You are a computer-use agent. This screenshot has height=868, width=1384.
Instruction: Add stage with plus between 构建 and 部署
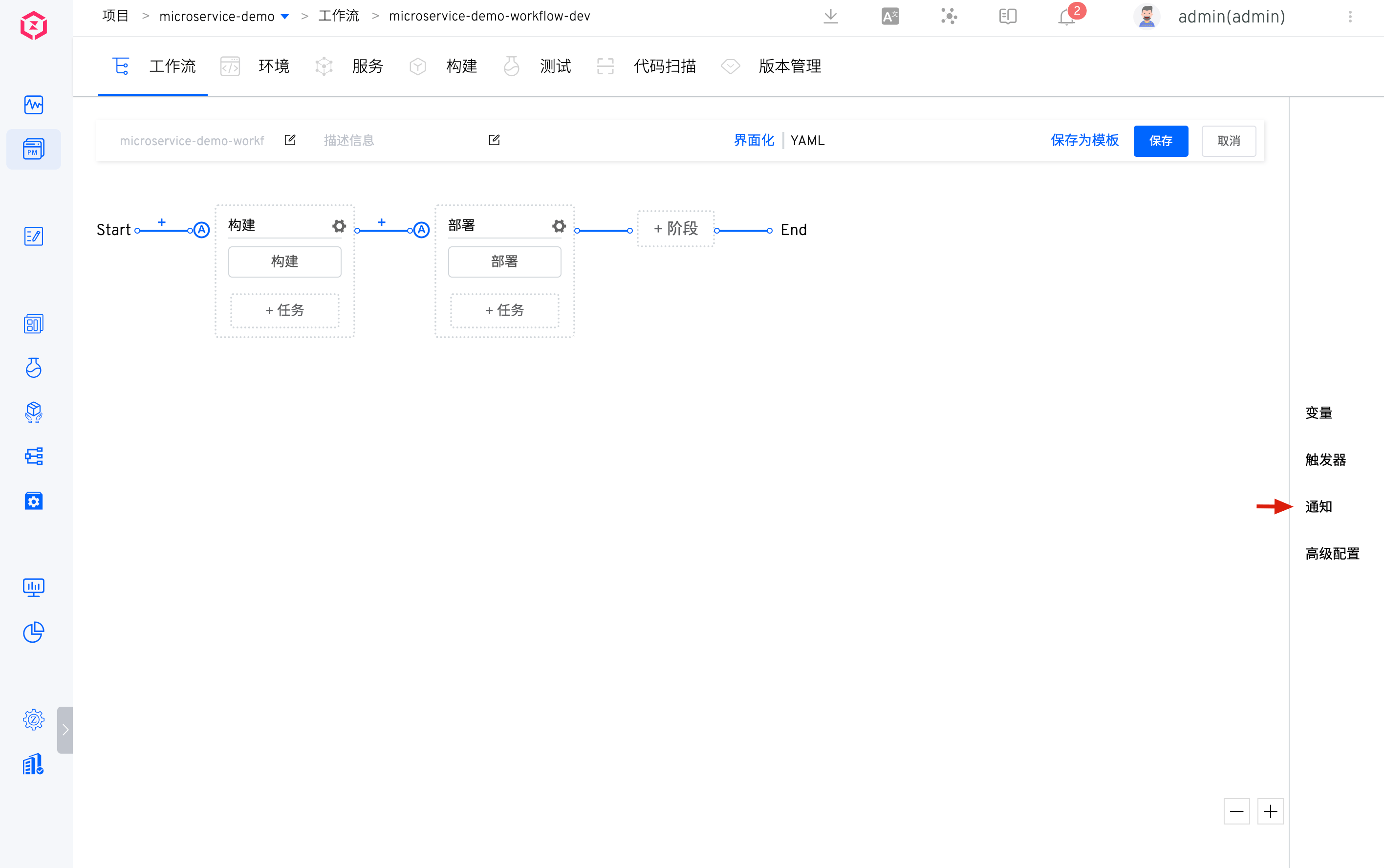click(x=381, y=222)
